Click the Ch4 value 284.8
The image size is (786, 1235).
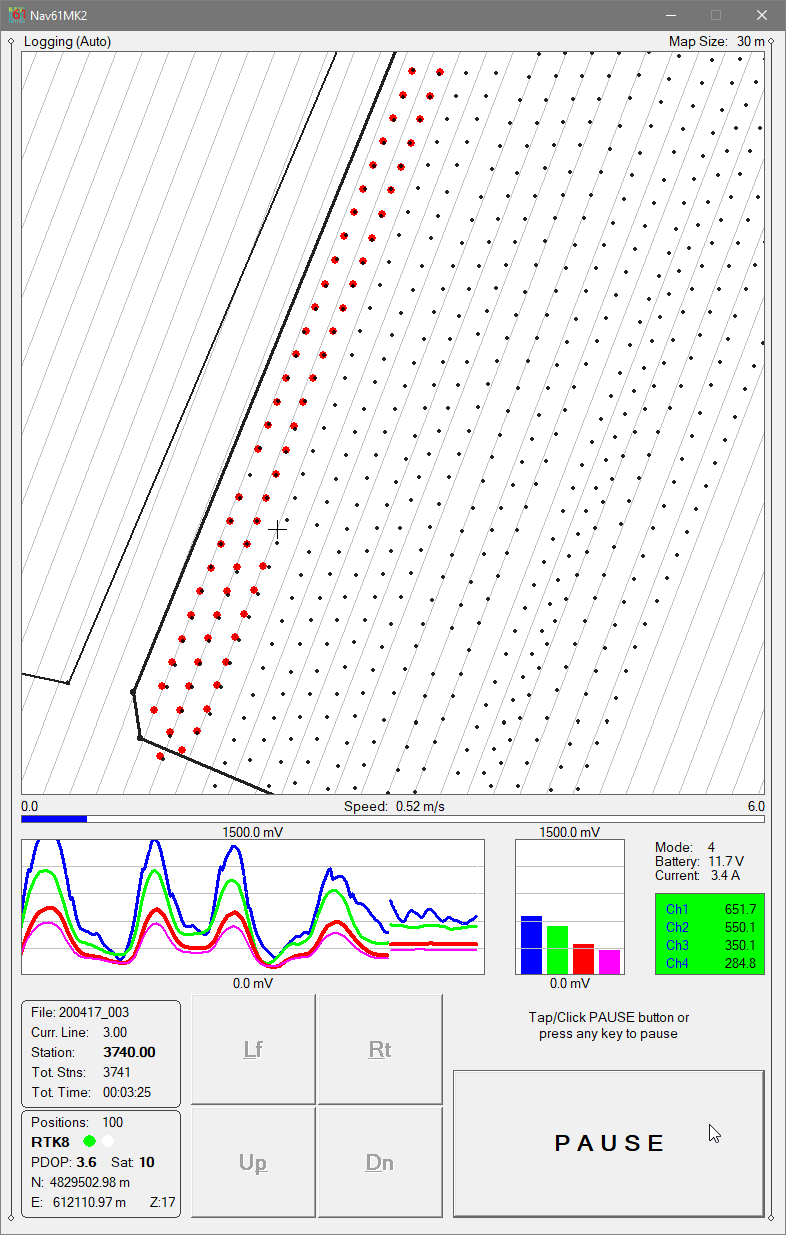pos(740,963)
